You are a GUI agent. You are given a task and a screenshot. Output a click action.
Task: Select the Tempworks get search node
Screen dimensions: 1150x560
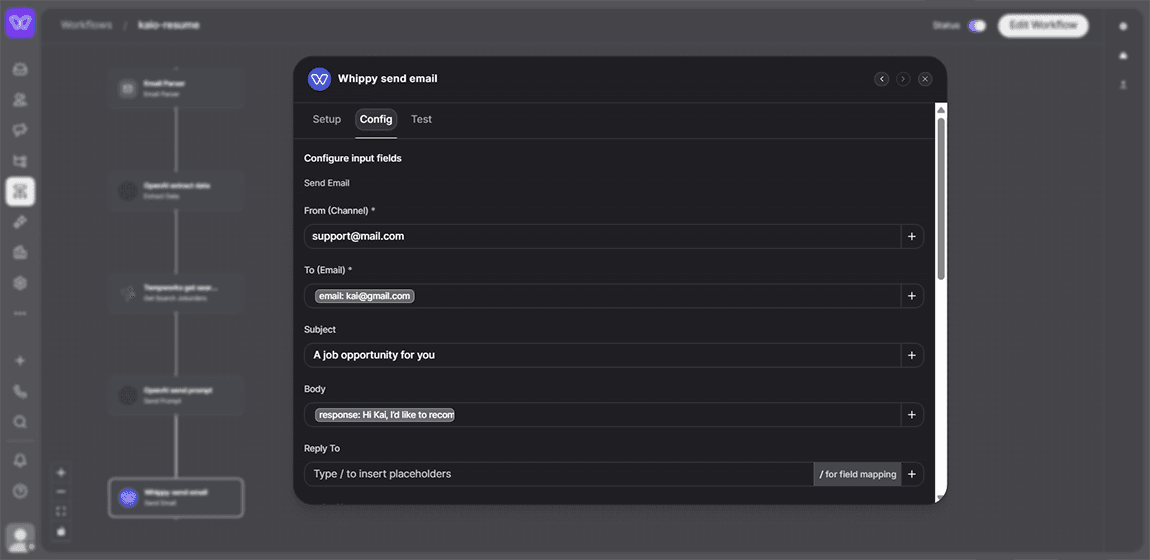point(175,293)
